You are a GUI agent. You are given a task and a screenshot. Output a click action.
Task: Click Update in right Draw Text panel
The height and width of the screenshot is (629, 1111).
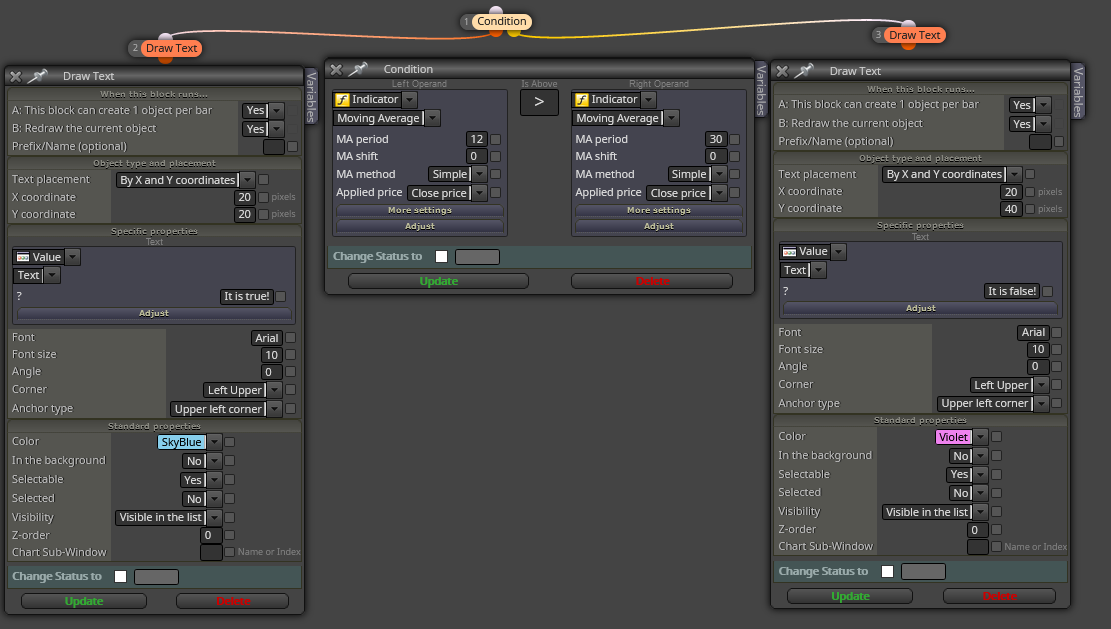coord(850,596)
